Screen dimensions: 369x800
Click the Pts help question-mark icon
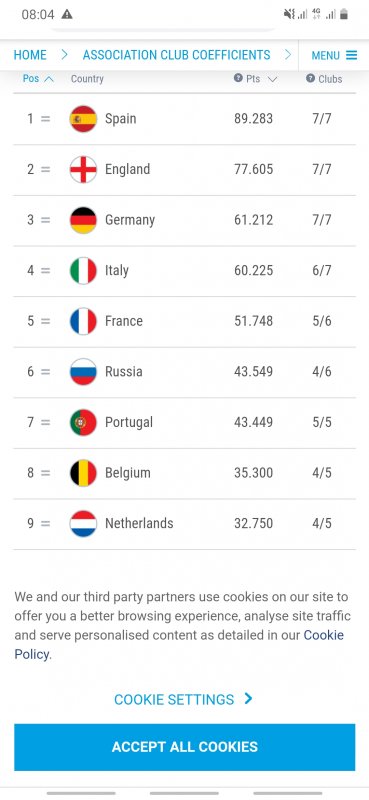click(x=238, y=78)
